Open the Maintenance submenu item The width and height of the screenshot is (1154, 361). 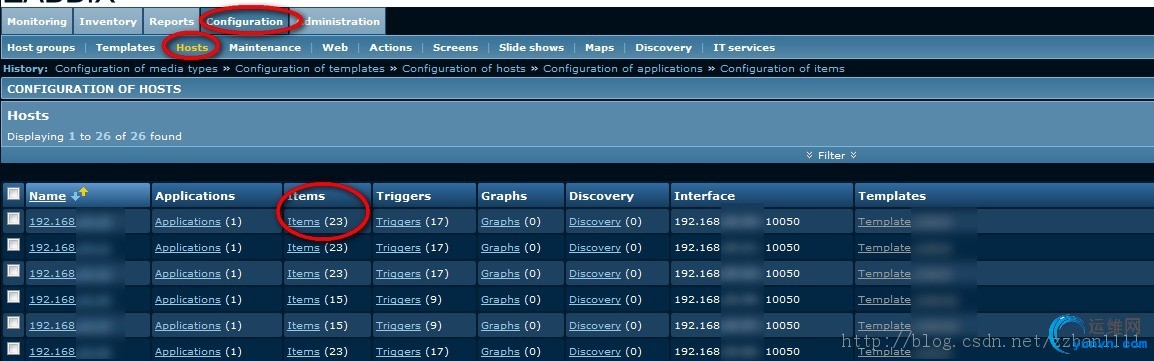tap(265, 47)
